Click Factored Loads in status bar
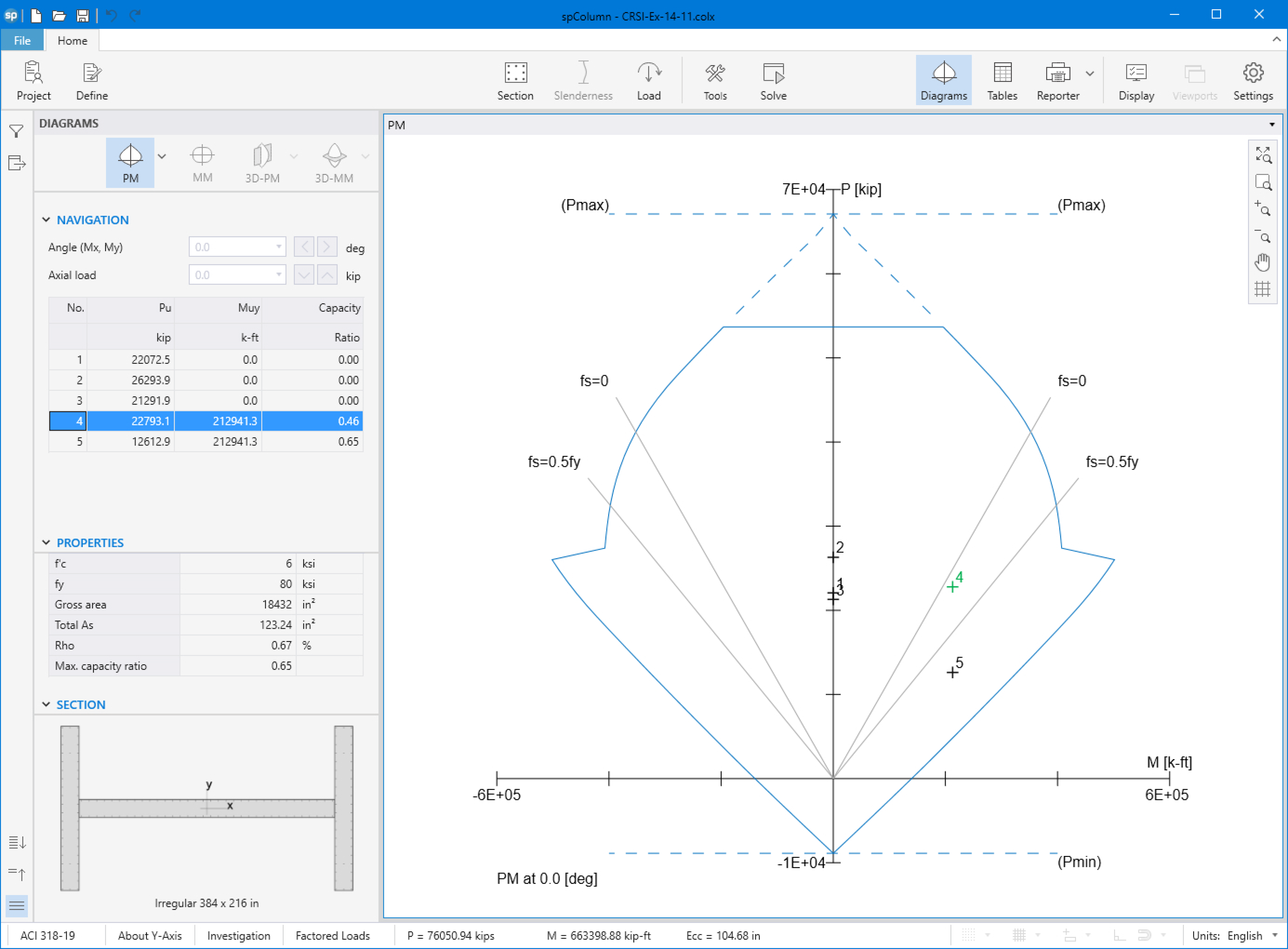 click(x=333, y=936)
